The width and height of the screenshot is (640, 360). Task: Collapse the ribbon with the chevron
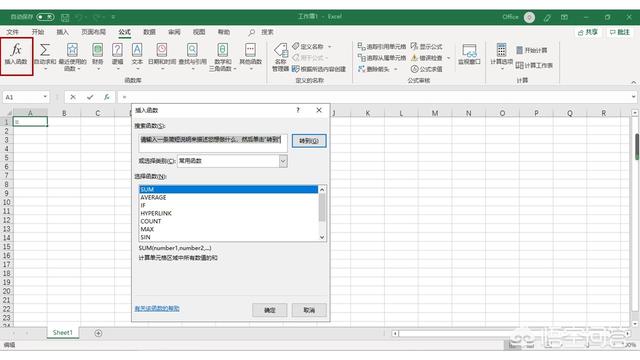coord(633,82)
